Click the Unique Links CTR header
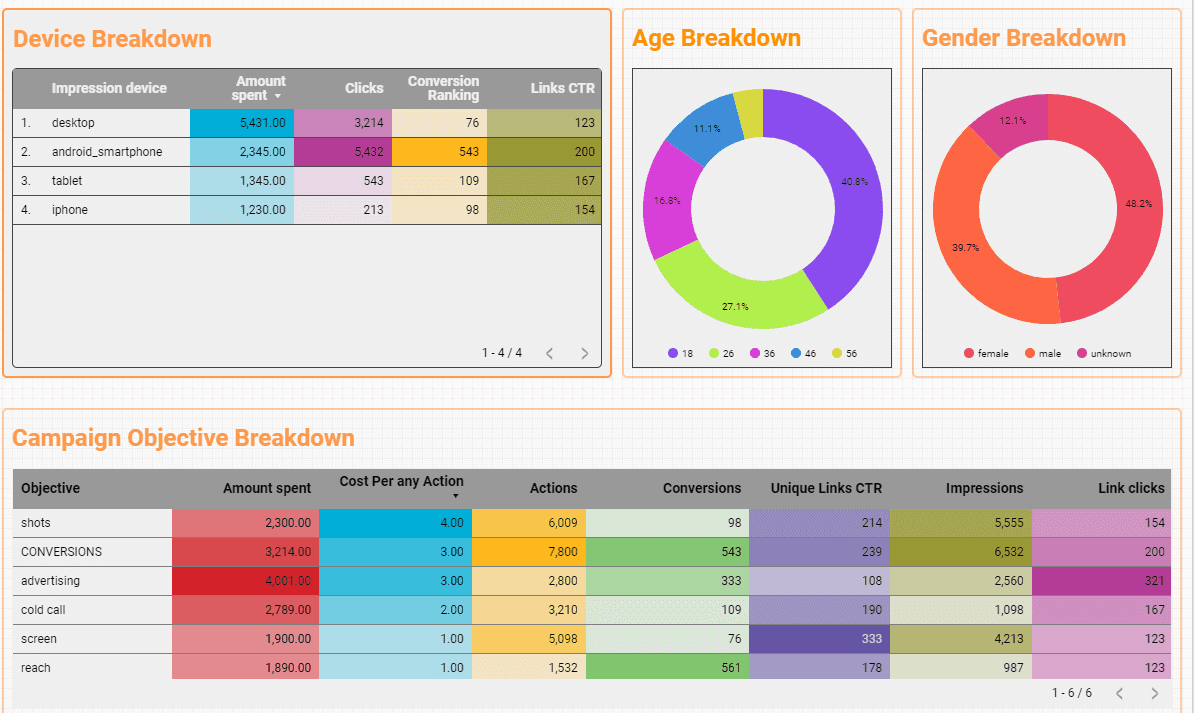This screenshot has height=713, width=1194. click(x=826, y=488)
